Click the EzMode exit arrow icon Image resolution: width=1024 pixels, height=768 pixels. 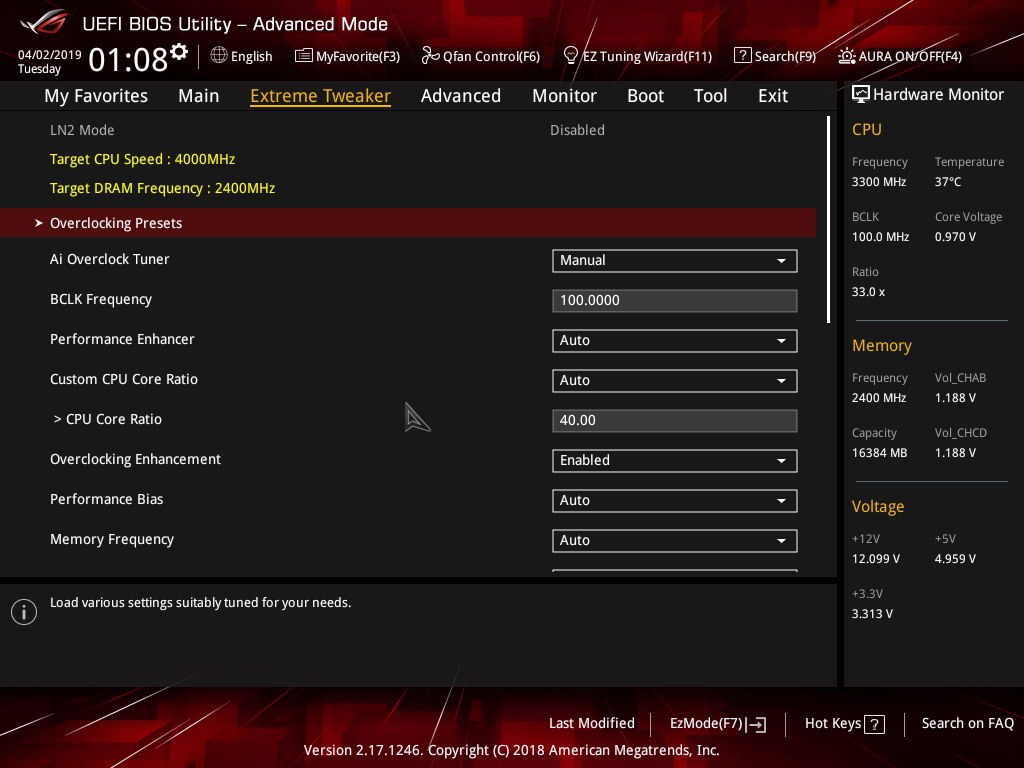point(756,724)
